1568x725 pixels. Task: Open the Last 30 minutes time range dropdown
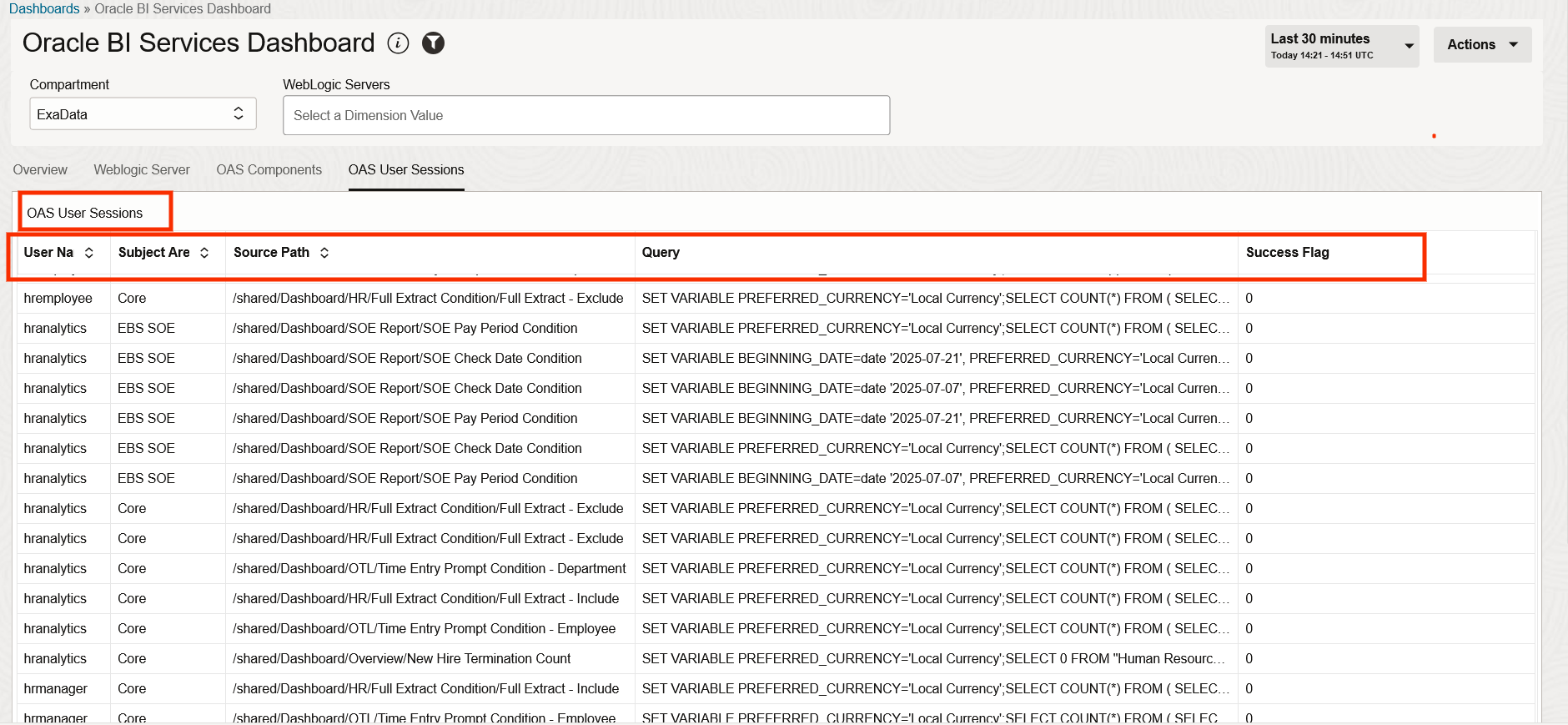[x=1342, y=46]
